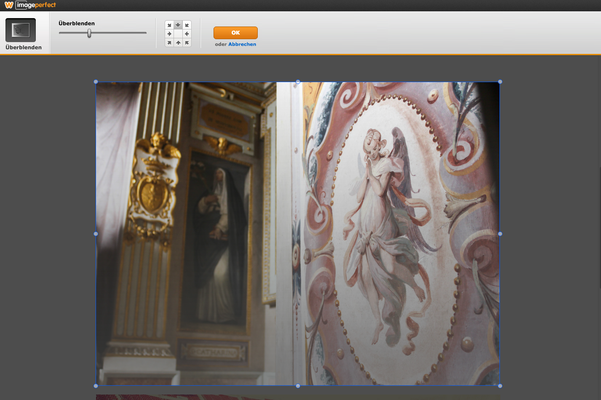Viewport: 601px width, 400px height.
Task: Confirm with the orange OK button
Action: [x=235, y=33]
